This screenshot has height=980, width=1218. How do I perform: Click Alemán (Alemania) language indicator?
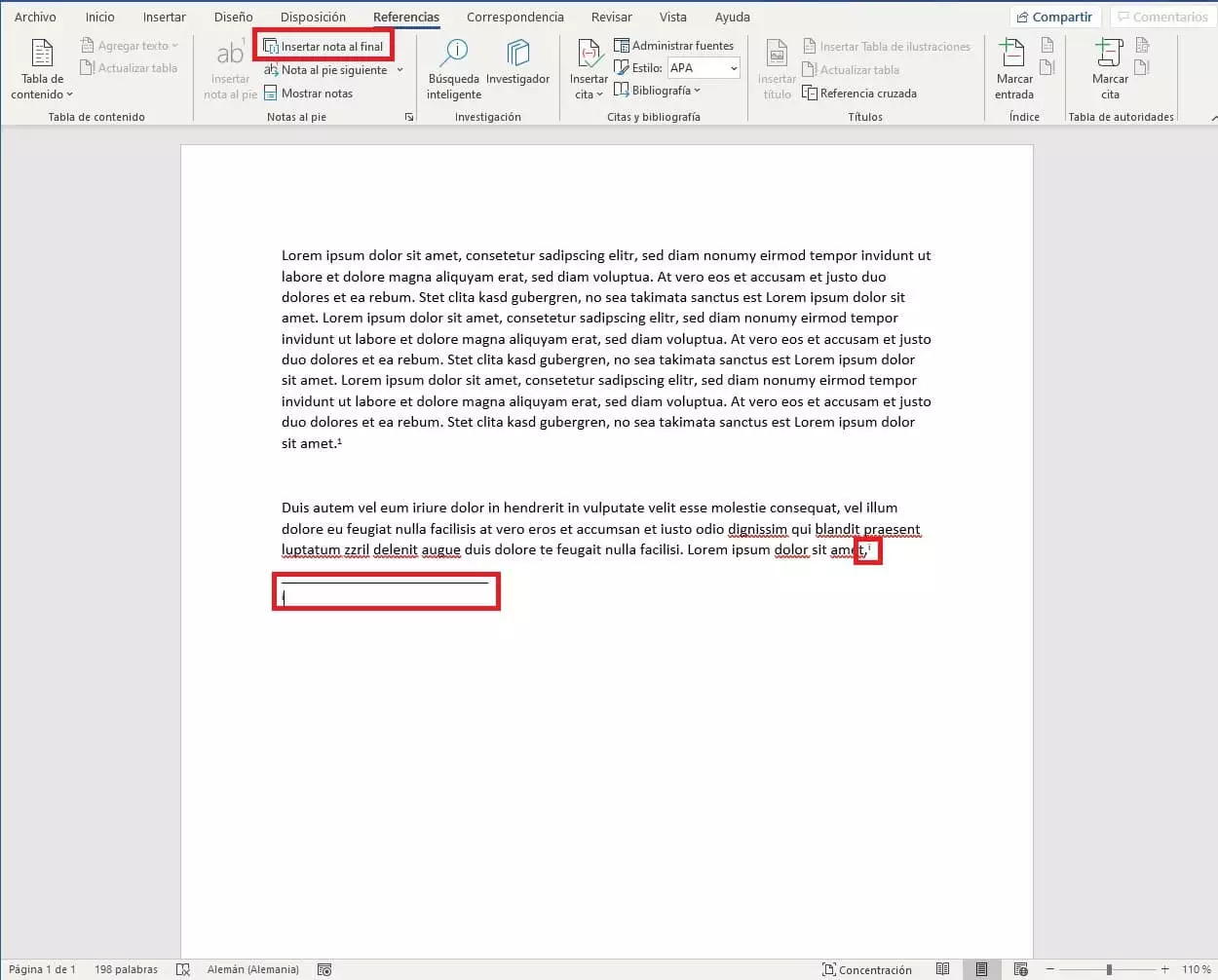point(252,969)
